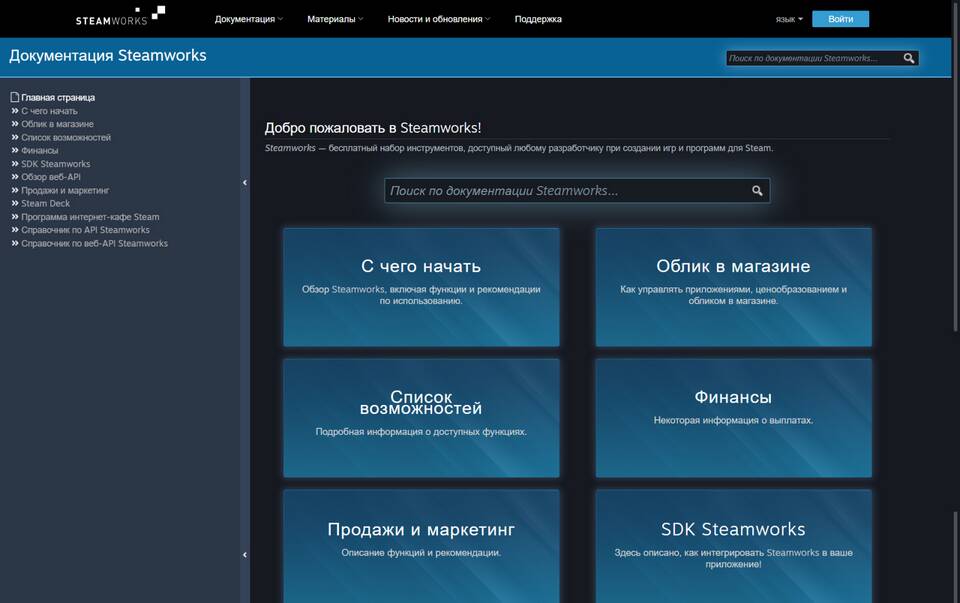Viewport: 960px width, 603px height.
Task: Expand the chevron next to Финансы in sidebar
Action: [x=15, y=150]
